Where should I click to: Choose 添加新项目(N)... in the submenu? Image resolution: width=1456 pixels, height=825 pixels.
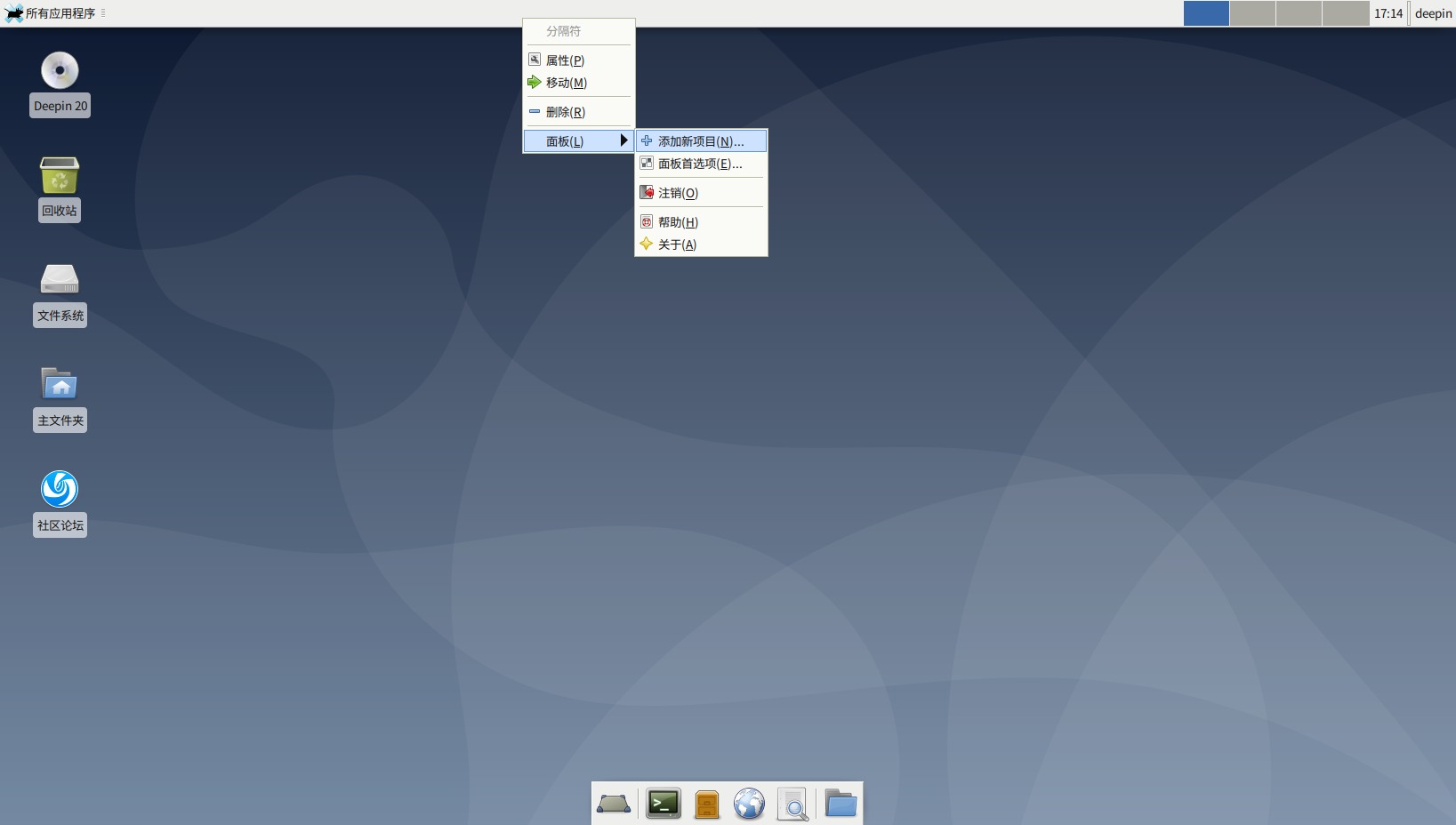(x=701, y=141)
